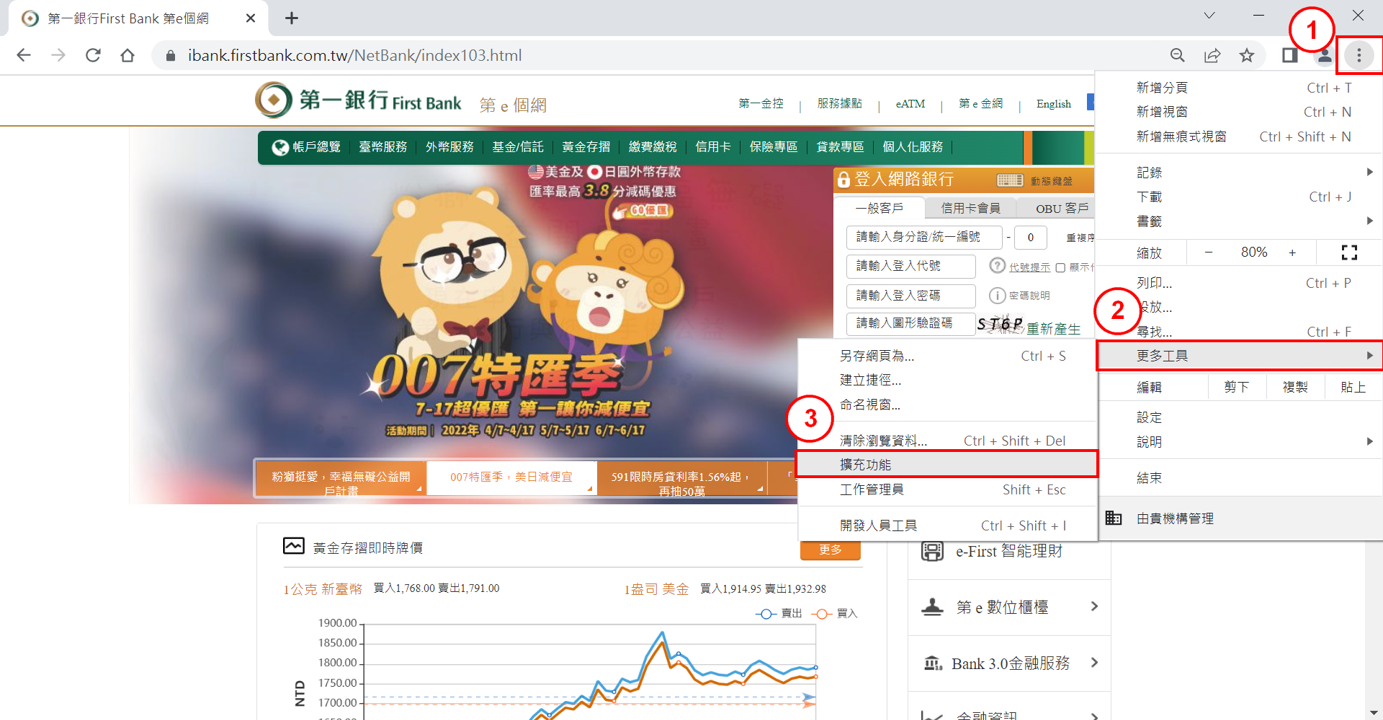
Task: Open a new tab with plus button
Action: (x=291, y=18)
